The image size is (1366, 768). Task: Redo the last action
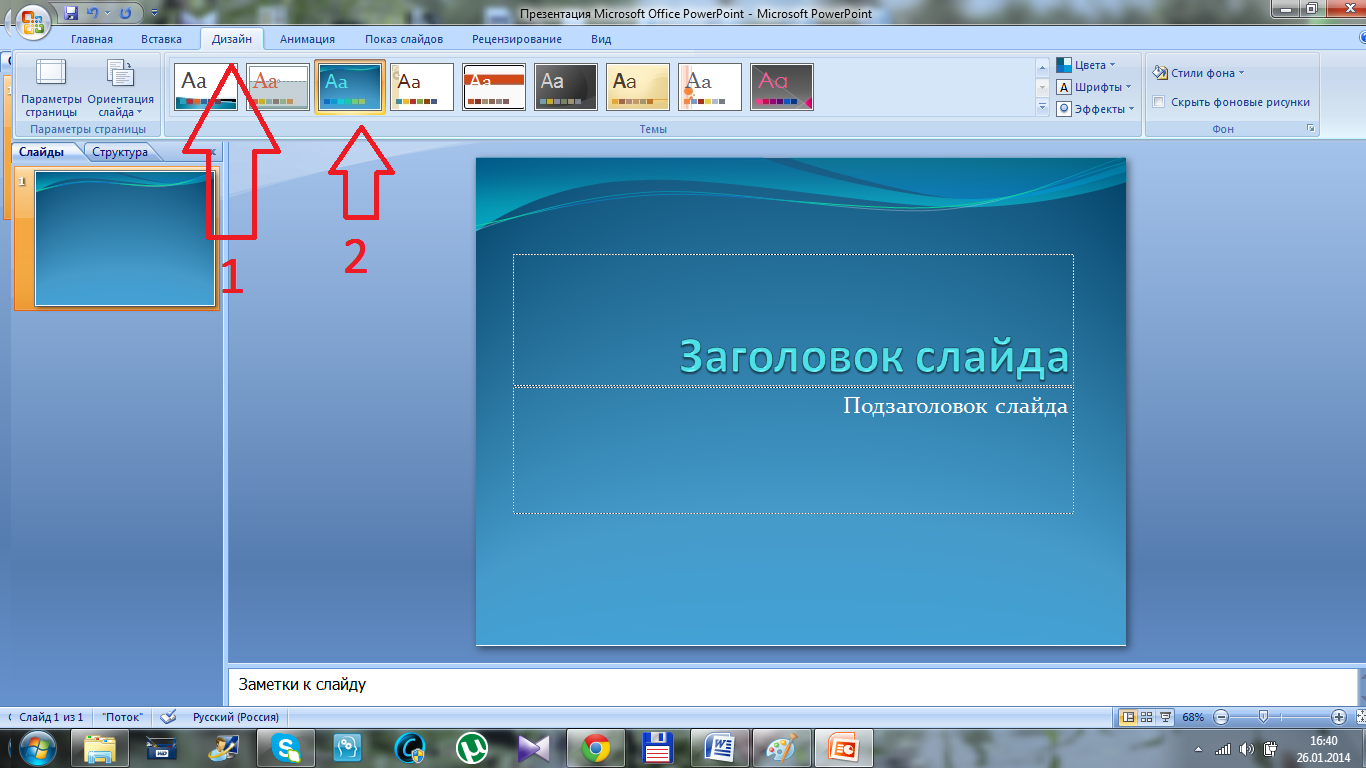(125, 14)
